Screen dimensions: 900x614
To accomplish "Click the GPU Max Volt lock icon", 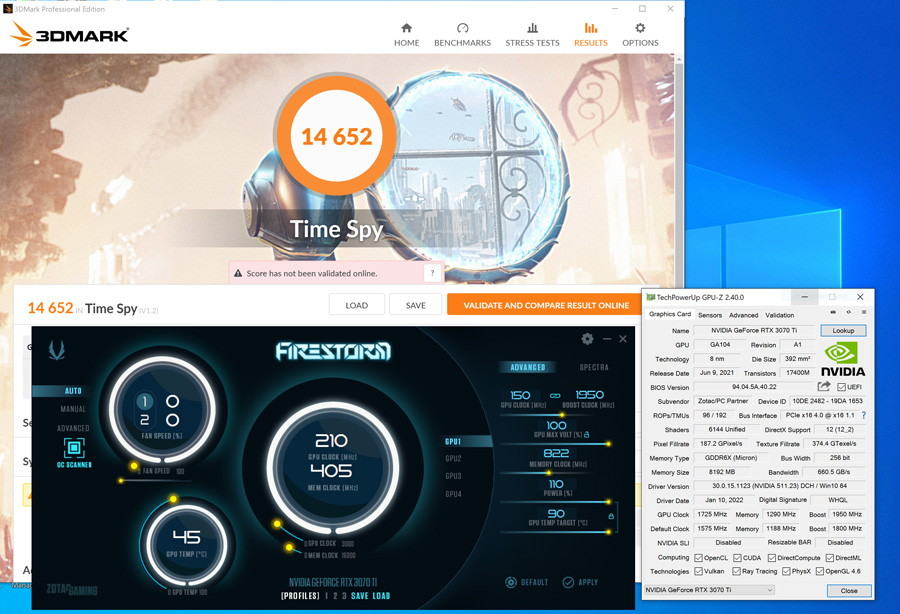I will (587, 434).
